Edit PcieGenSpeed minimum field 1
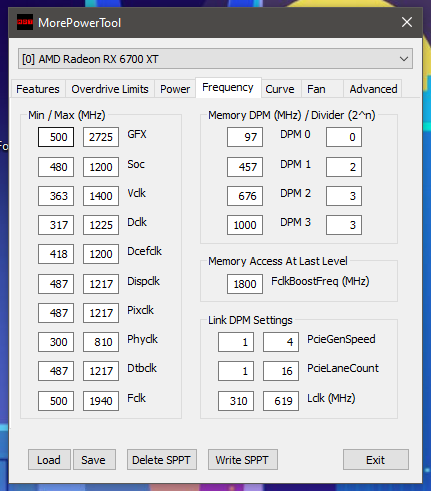Viewport: 431px width, 491px height. (x=236, y=342)
